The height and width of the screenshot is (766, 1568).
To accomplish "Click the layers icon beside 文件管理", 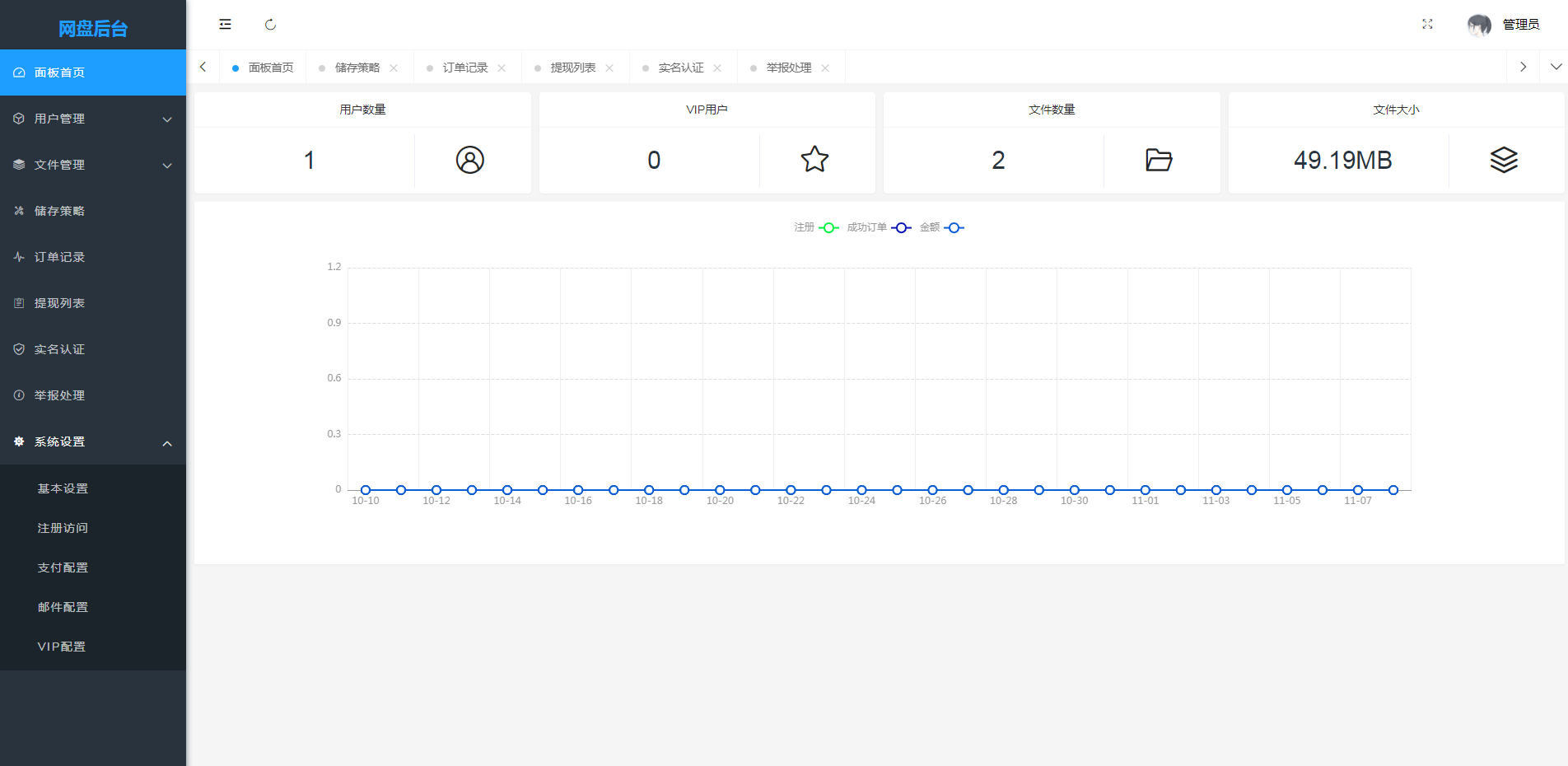I will (x=19, y=165).
